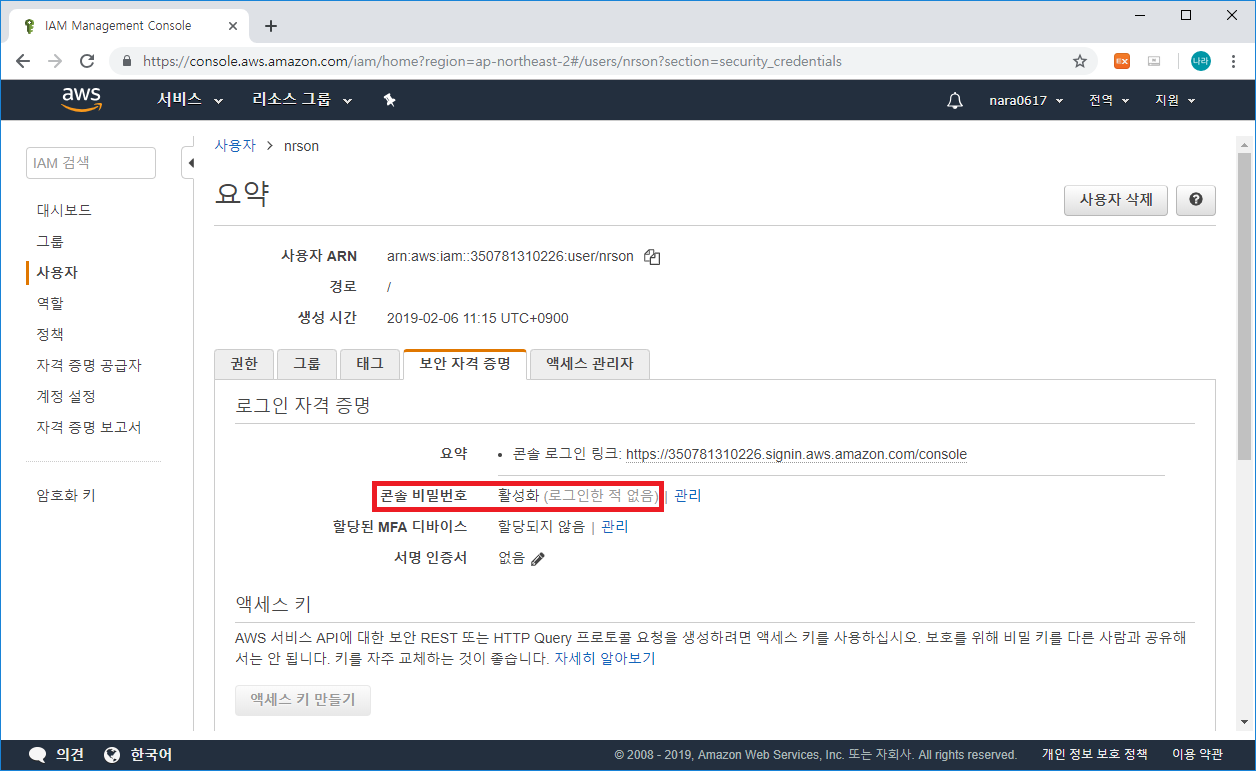Click the orange EX browser extension icon
This screenshot has height=771, width=1256.
(1122, 61)
